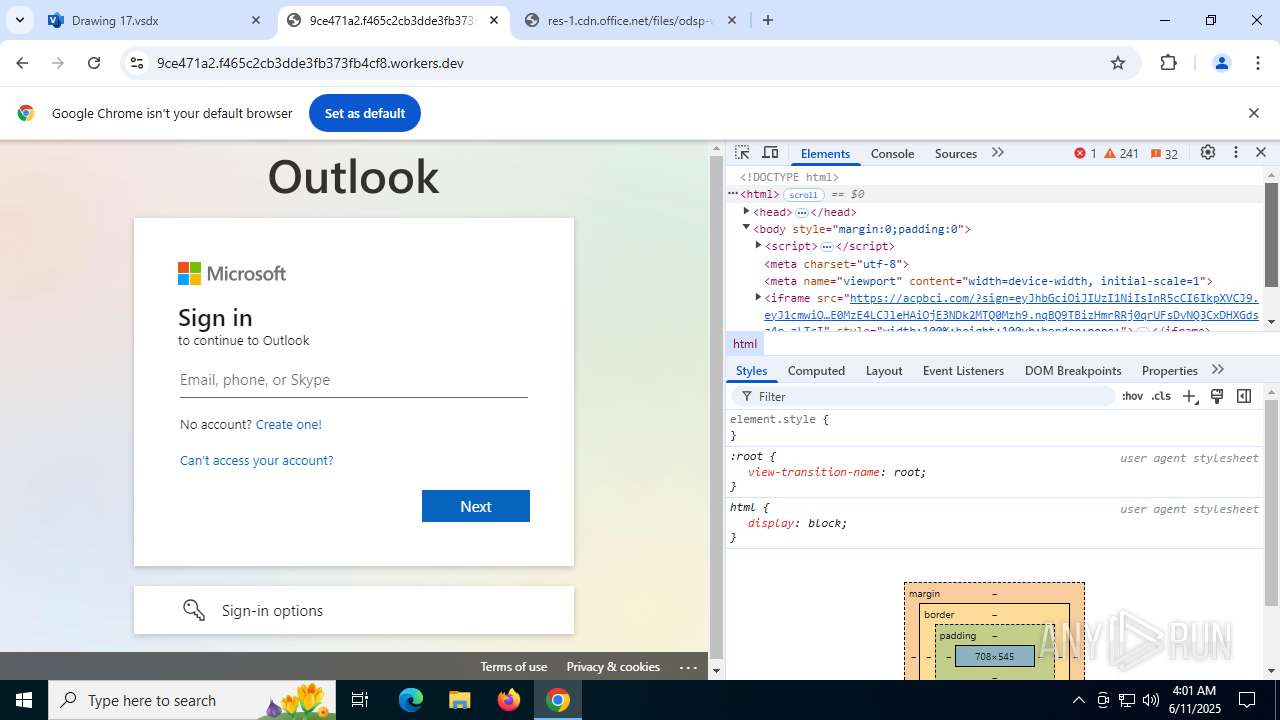Open the Layout tab
This screenshot has width=1280, height=720.
pyautogui.click(x=884, y=370)
